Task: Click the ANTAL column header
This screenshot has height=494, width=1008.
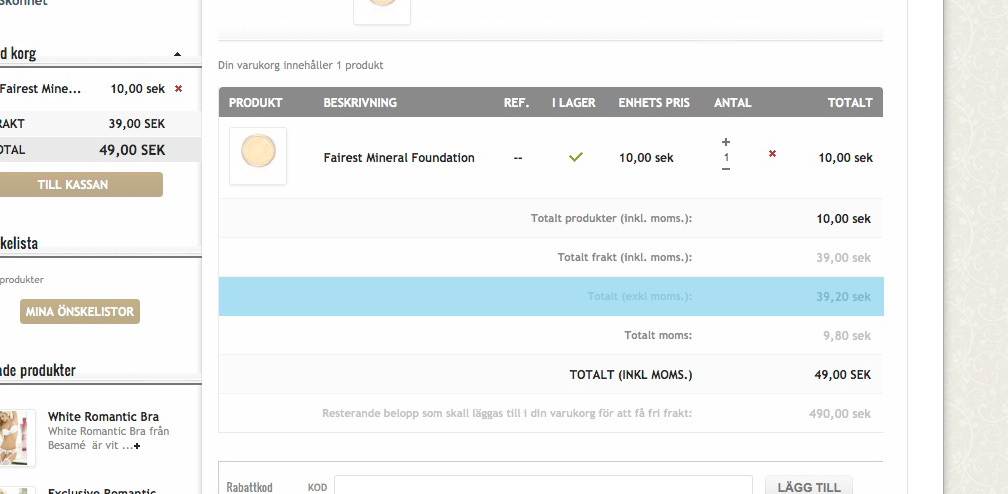Action: coord(733,102)
